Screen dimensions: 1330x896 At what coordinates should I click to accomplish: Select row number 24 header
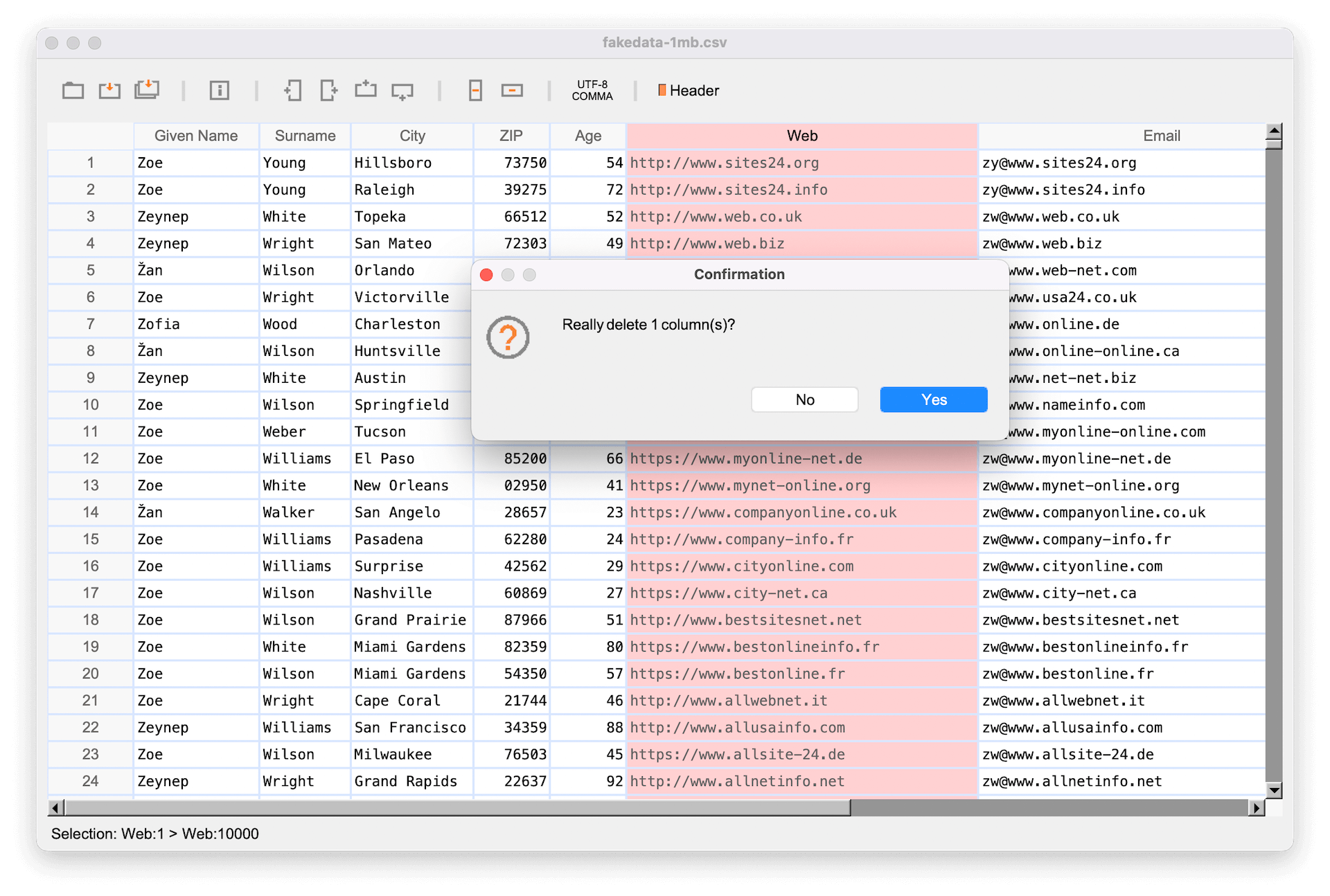(90, 781)
